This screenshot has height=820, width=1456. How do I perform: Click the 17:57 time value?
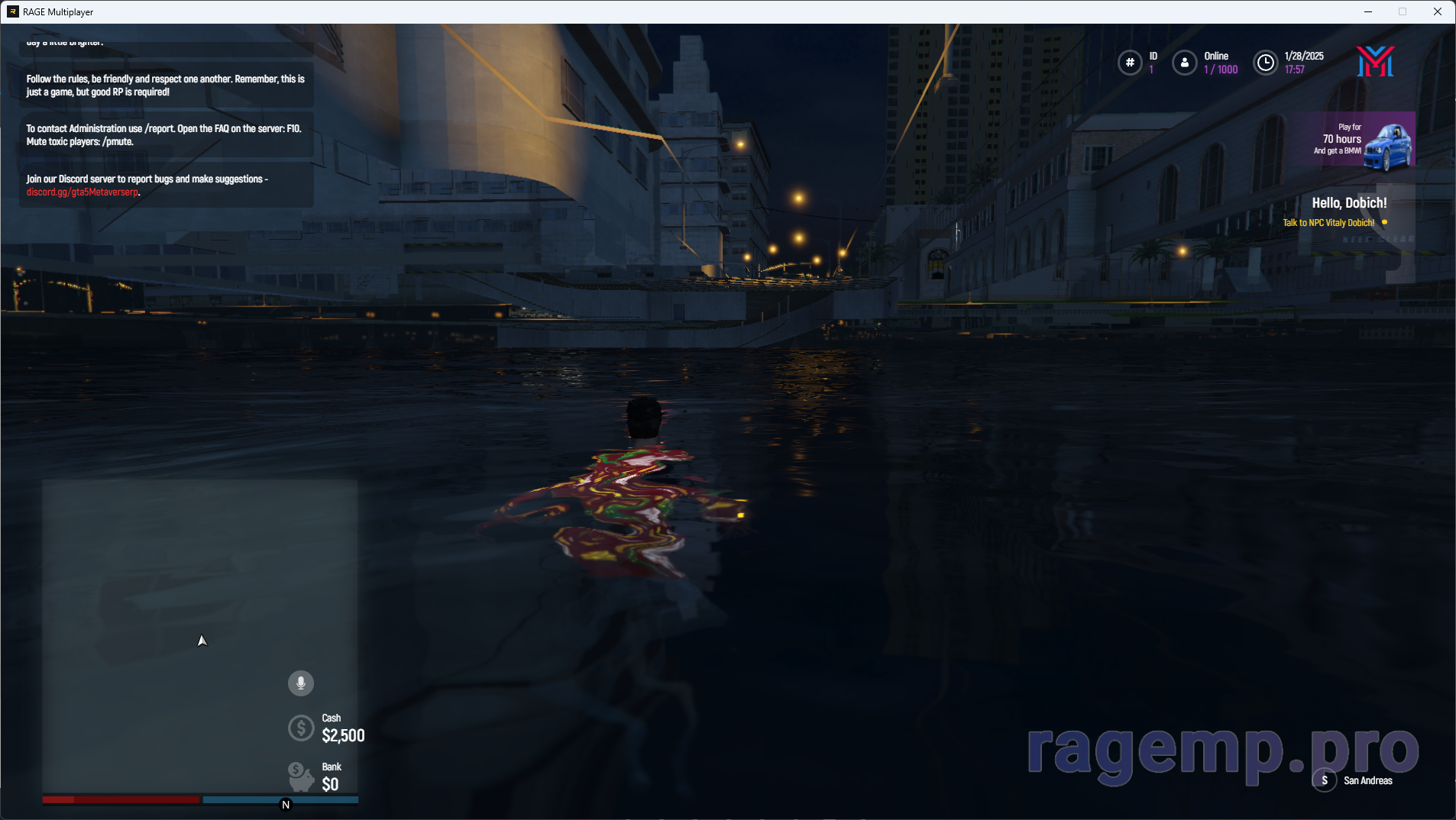pyautogui.click(x=1294, y=69)
